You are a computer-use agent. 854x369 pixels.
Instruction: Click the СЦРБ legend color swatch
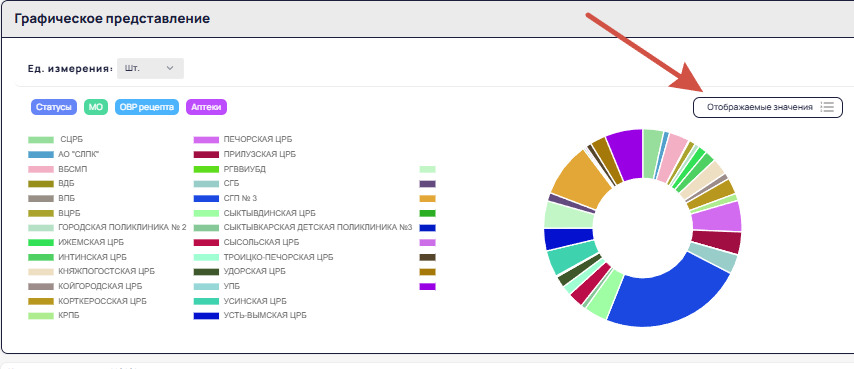[x=41, y=140]
